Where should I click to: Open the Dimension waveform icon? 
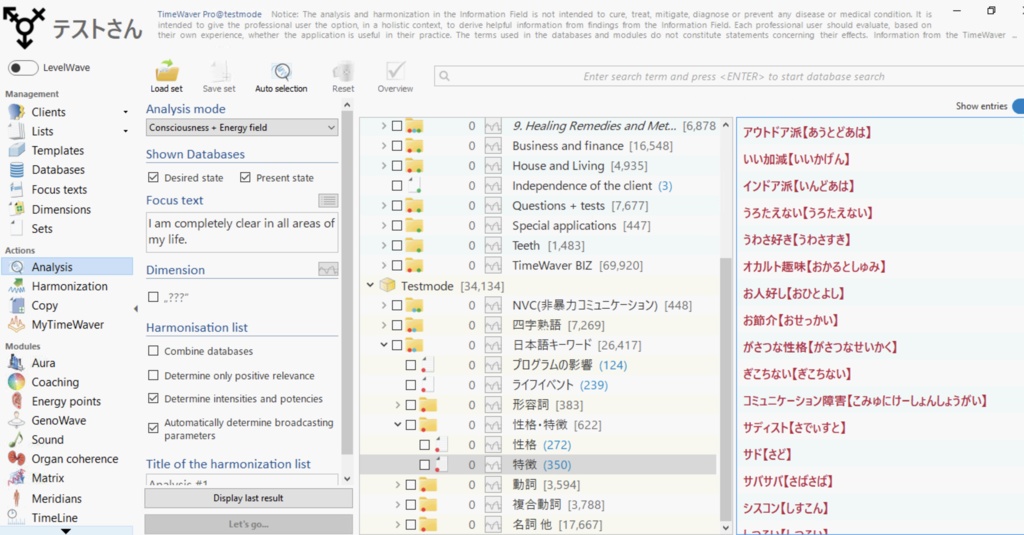(x=328, y=269)
